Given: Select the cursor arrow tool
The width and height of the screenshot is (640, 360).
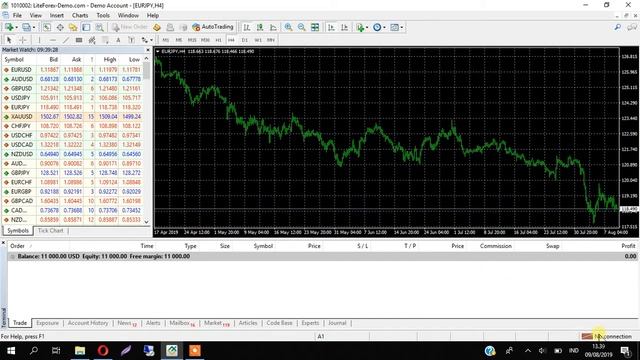Looking at the screenshot, I should [x=9, y=40].
